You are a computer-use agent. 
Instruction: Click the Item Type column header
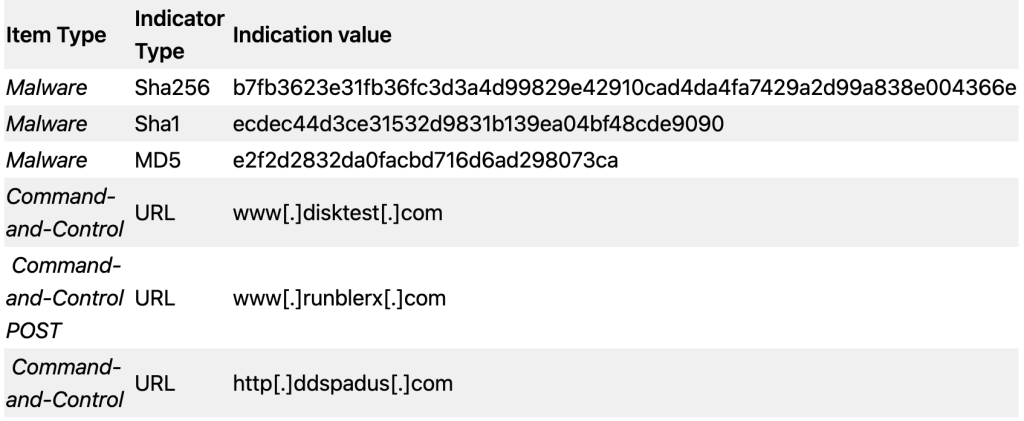56,35
